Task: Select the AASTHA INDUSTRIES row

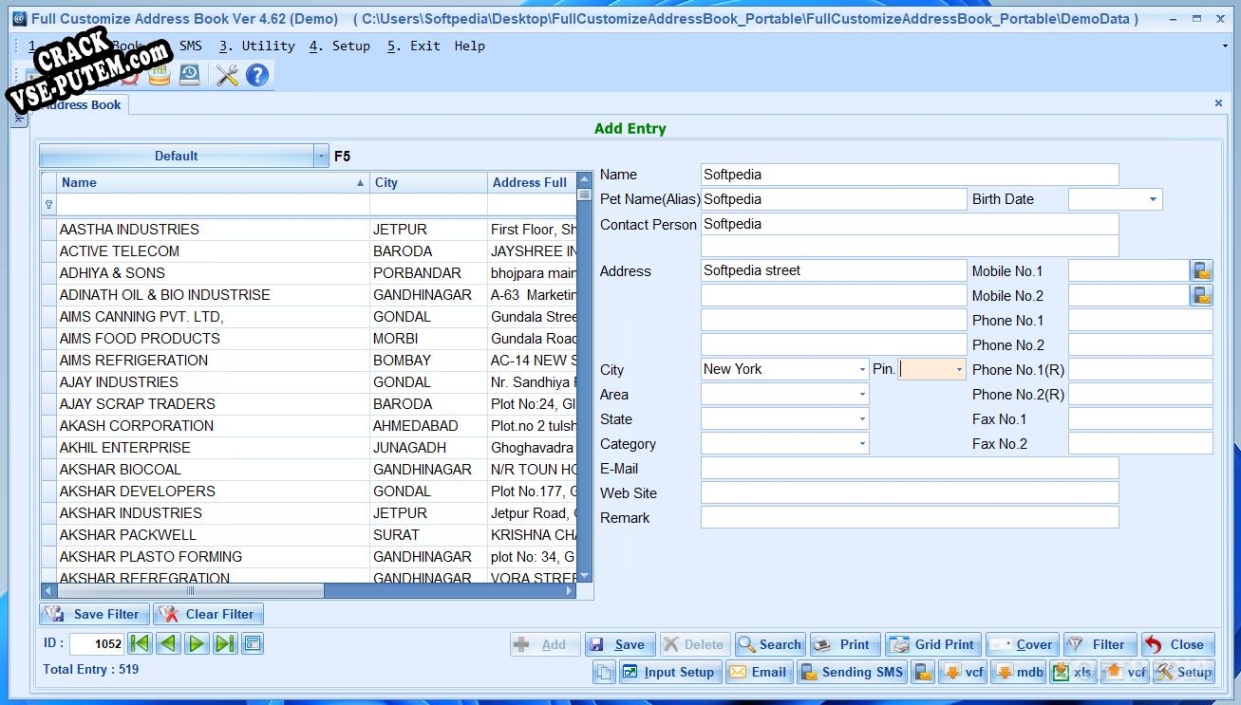Action: 309,229
